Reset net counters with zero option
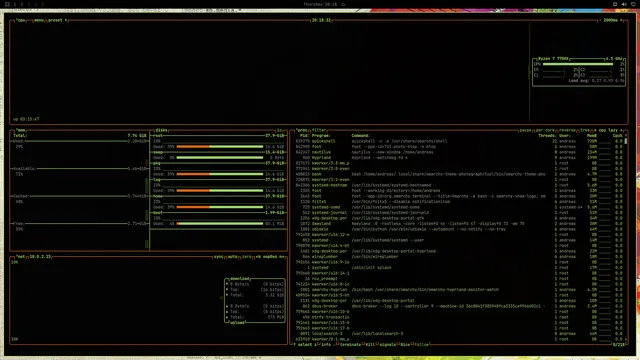 [x=247, y=257]
